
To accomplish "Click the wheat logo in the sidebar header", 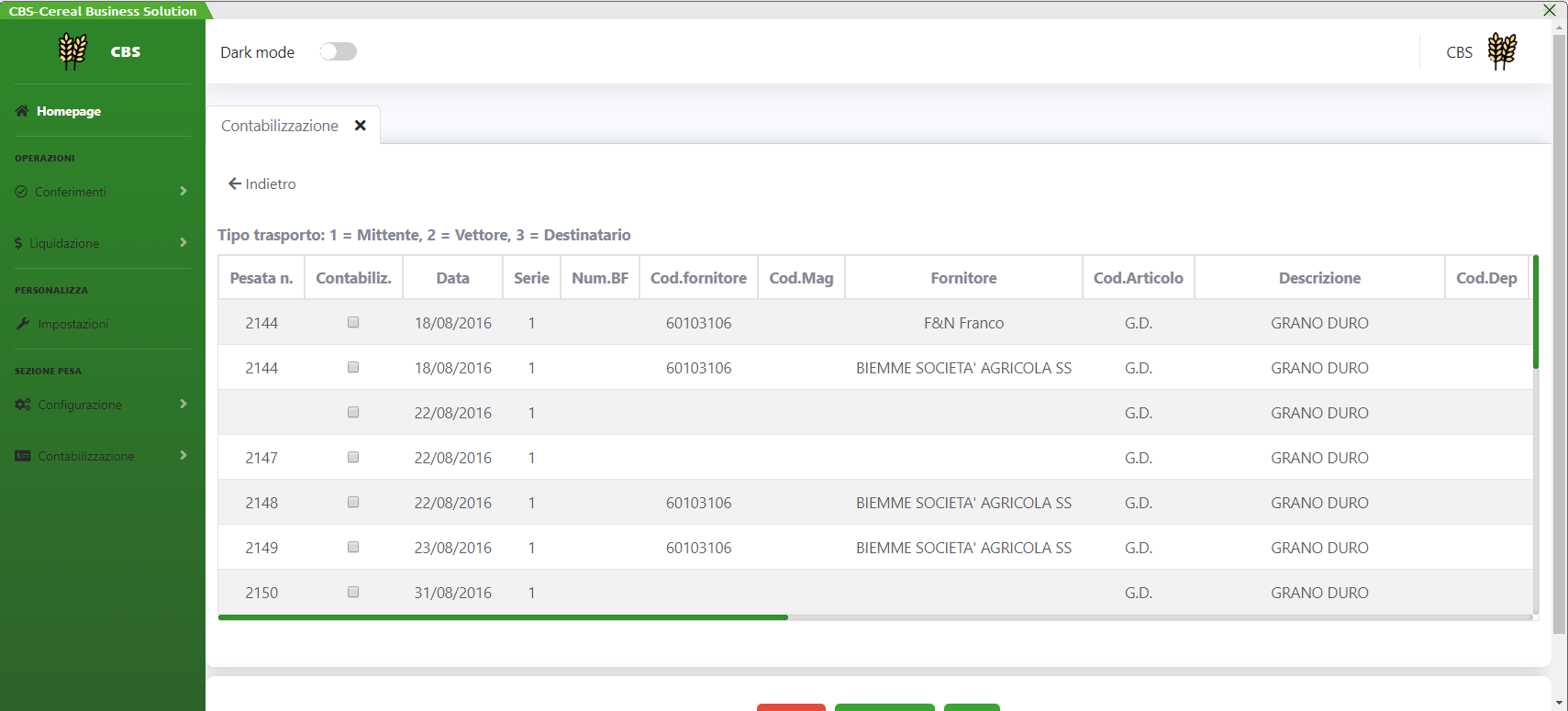I will (72, 51).
